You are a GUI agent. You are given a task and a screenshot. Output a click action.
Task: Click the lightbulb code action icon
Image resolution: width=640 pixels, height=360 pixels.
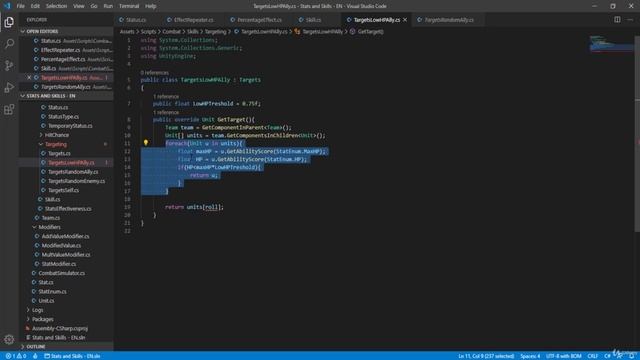click(x=145, y=143)
